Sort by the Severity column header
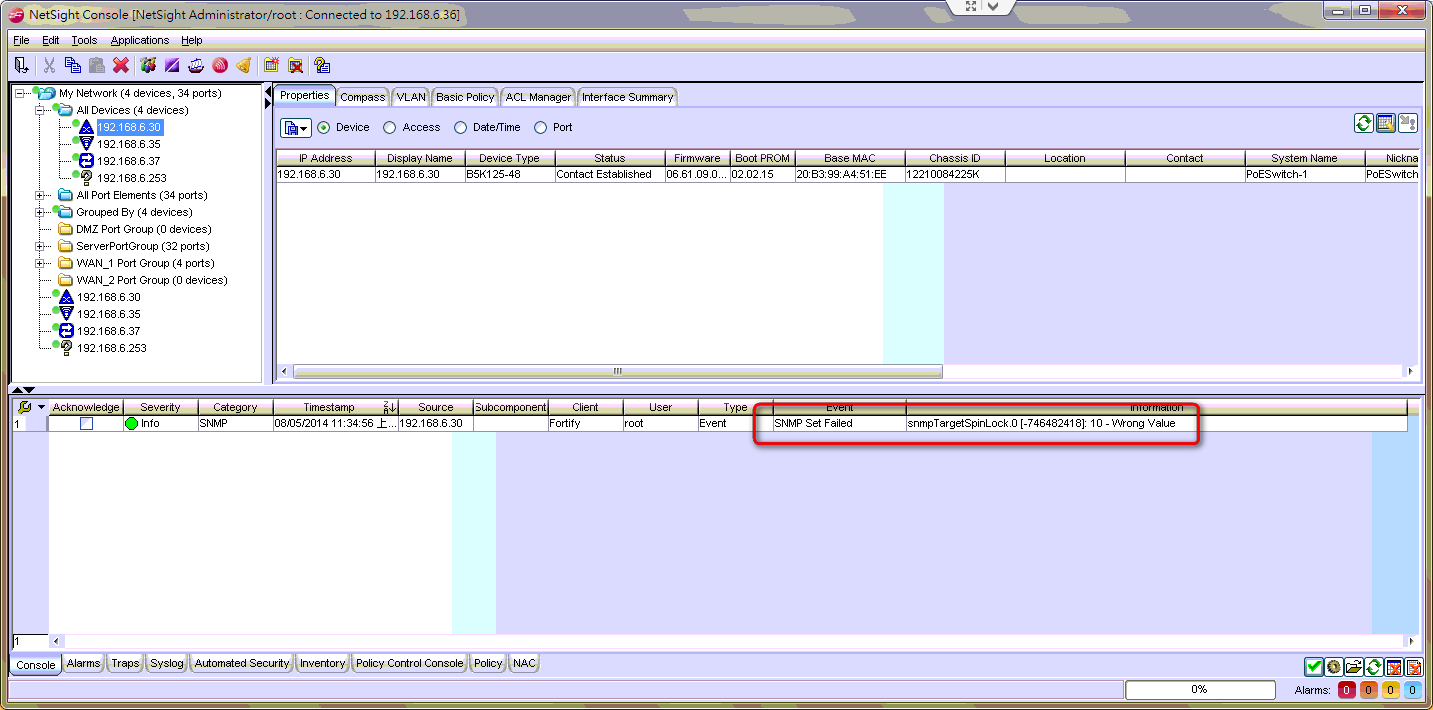This screenshot has width=1433, height=710. pos(160,407)
